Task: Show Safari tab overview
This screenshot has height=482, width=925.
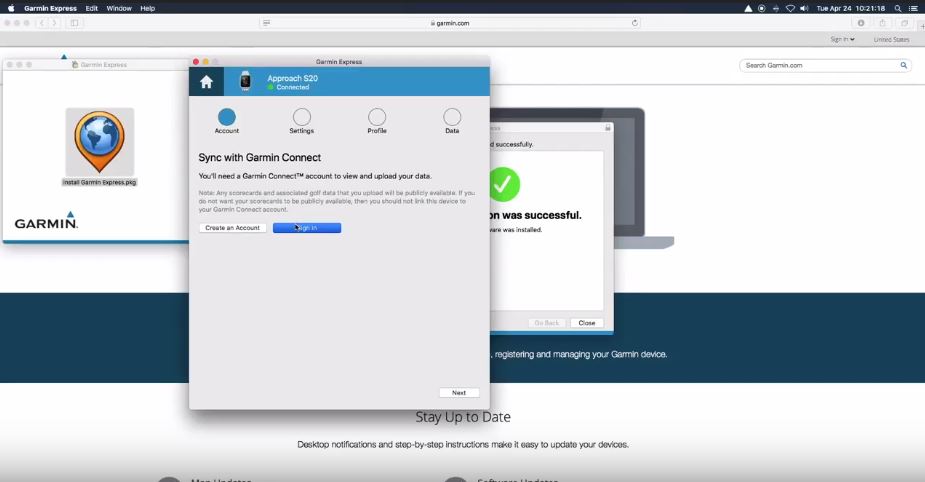Action: (904, 23)
